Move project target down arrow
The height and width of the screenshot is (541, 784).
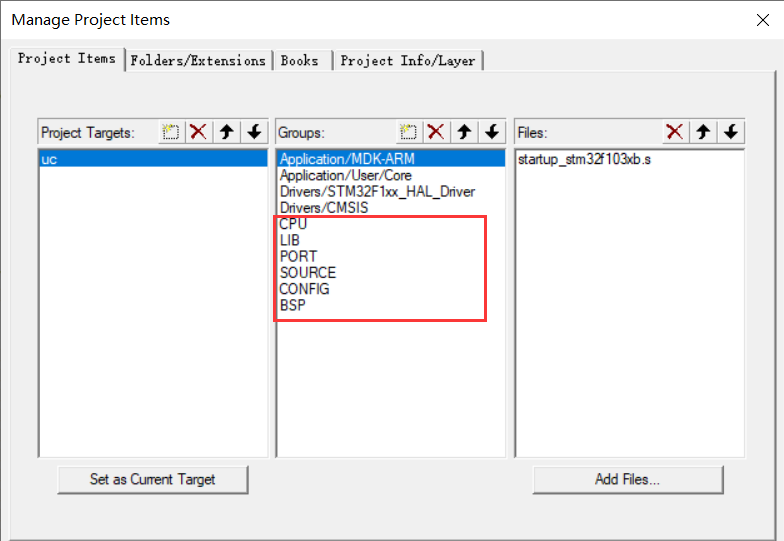click(x=254, y=132)
